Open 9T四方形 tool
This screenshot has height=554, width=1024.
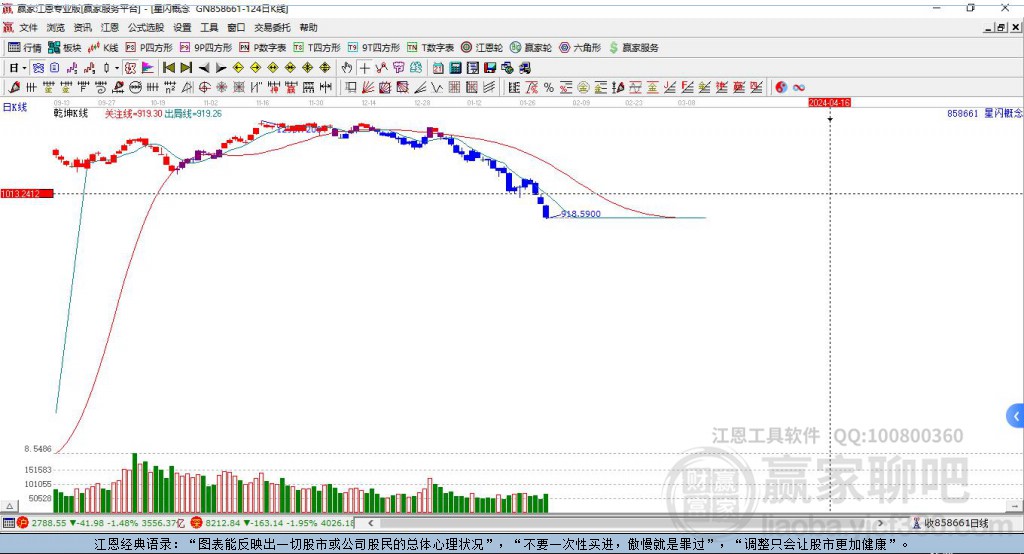374,48
